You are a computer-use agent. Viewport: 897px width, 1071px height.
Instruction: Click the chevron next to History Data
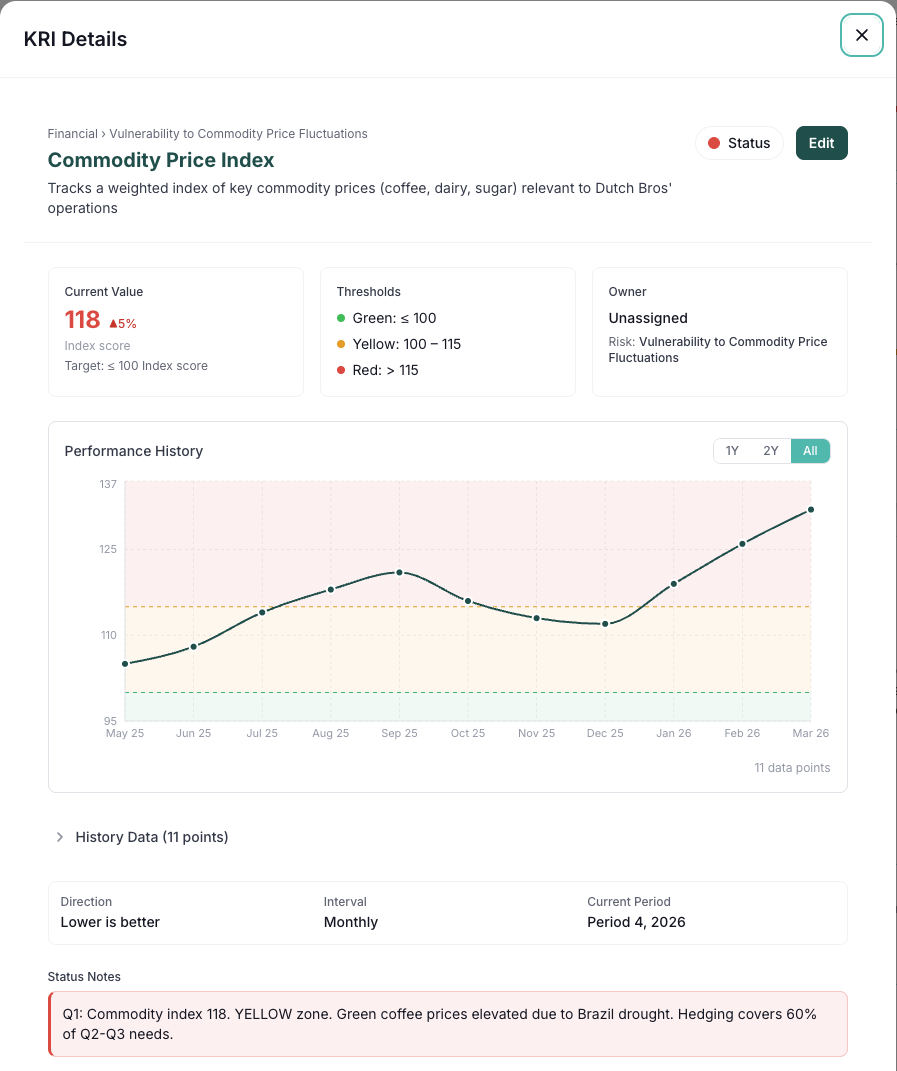pos(59,837)
